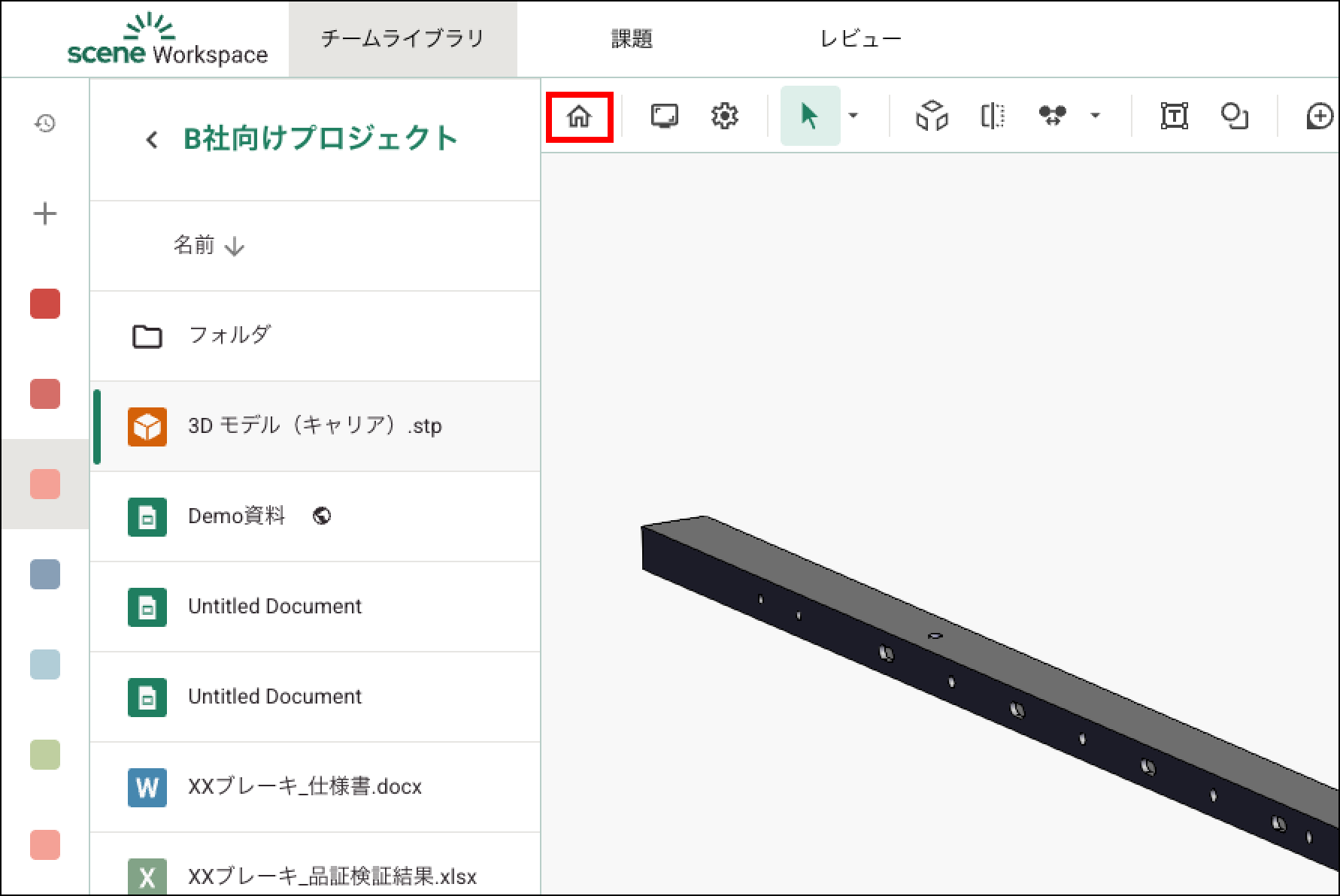Image resolution: width=1340 pixels, height=896 pixels.
Task: Click the add comment bubble icon
Action: pos(1320,117)
